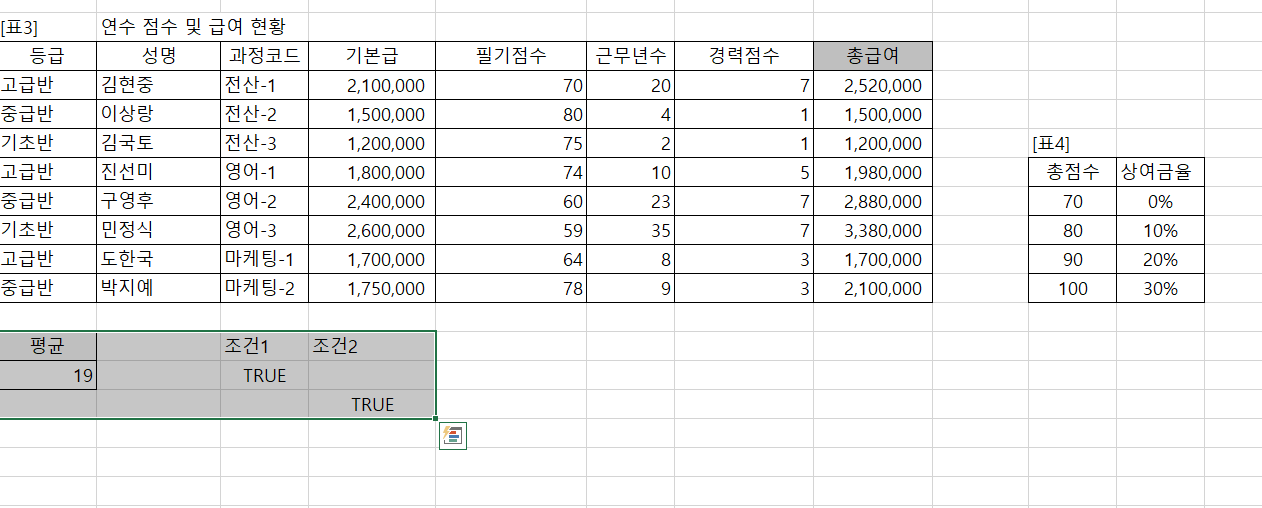
Task: Click the 상여금율 header in table 4
Action: [x=1160, y=173]
